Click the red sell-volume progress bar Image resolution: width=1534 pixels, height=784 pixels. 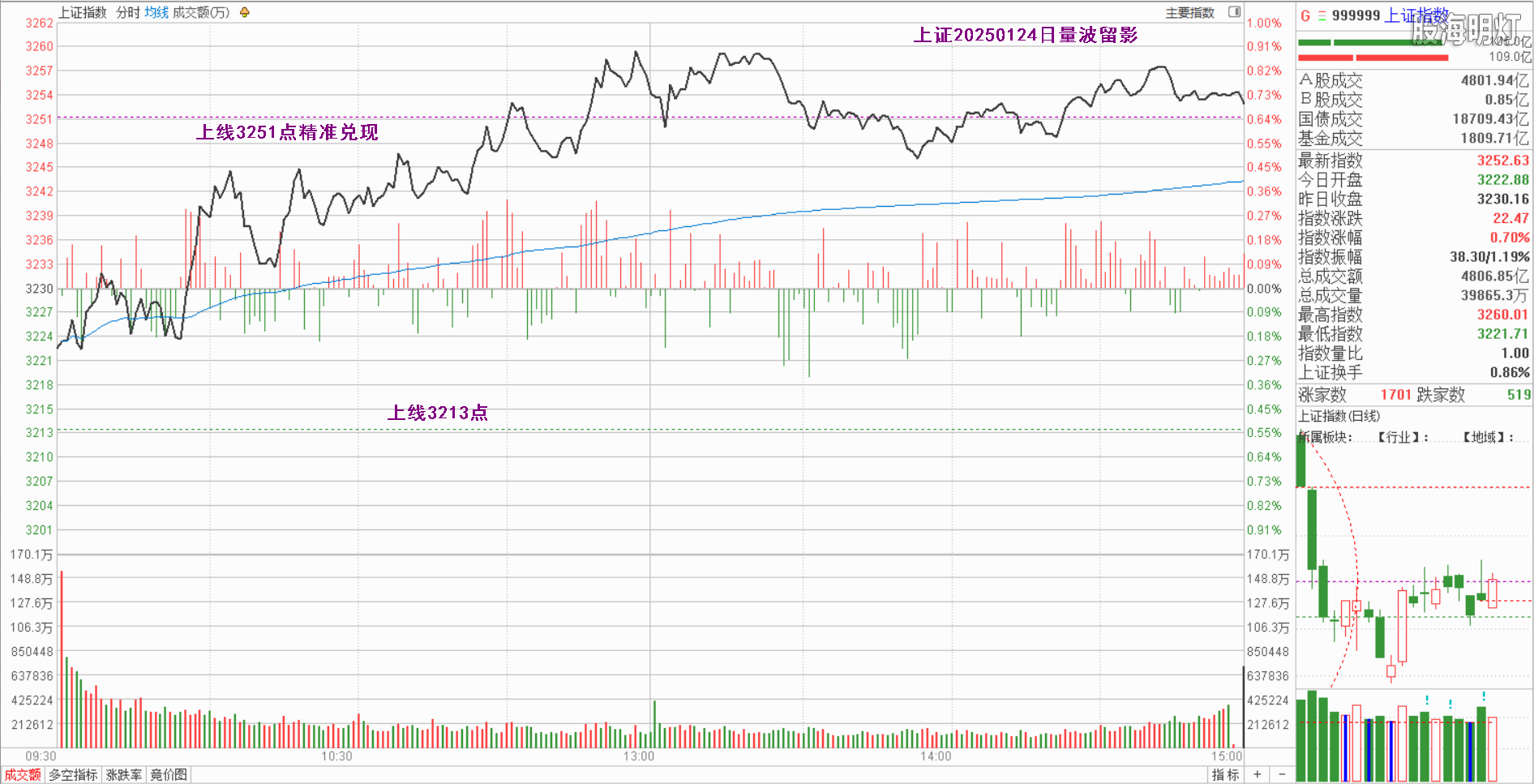click(1373, 58)
